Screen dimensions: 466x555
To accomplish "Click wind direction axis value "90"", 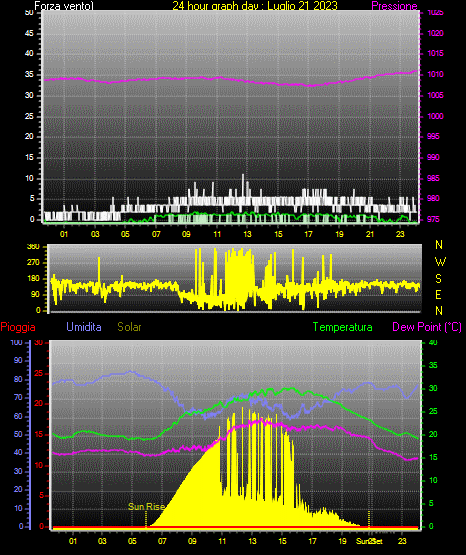I will click(35, 294).
